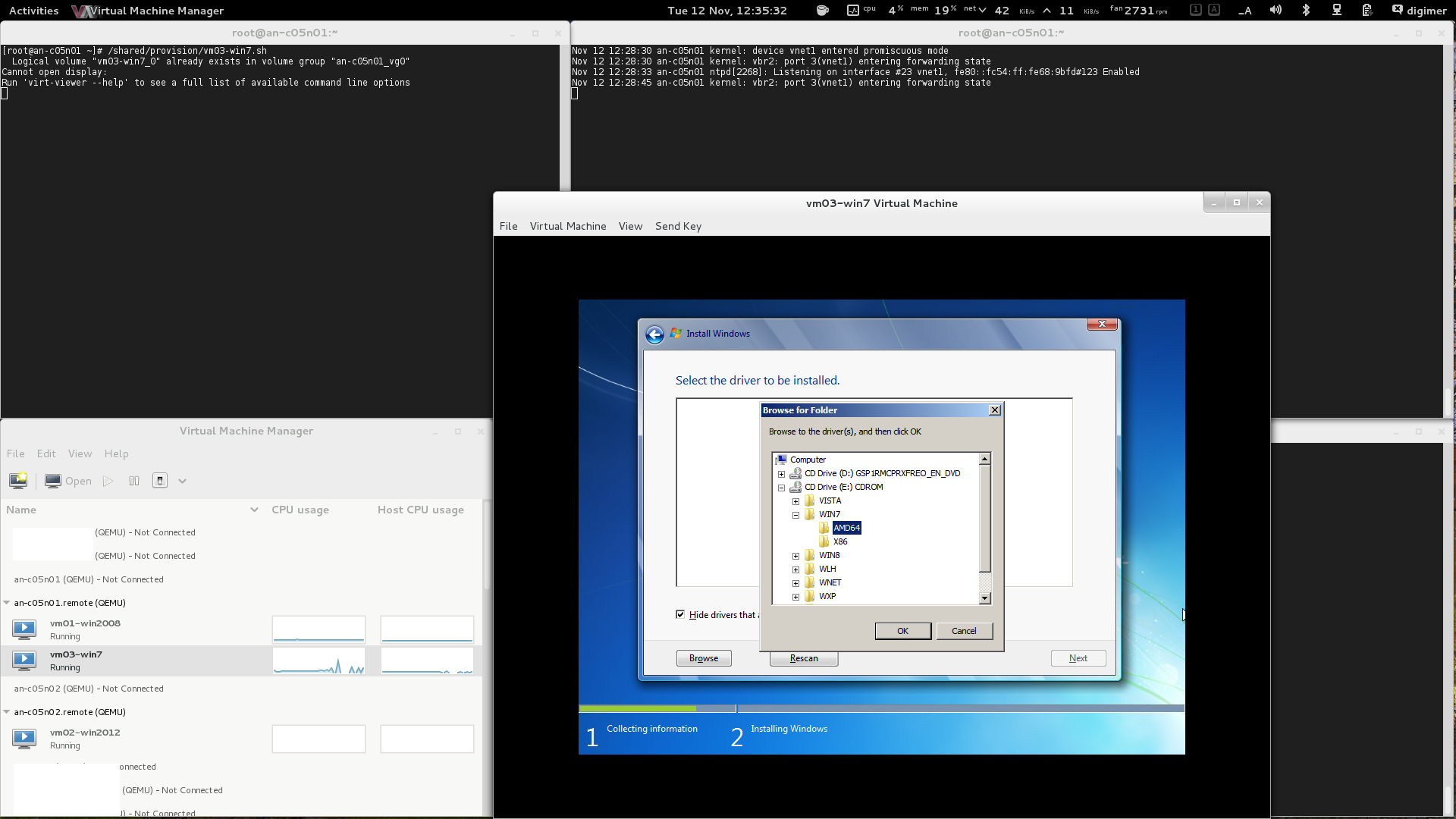Screen dimensions: 1456x819
Task: Open File menu in vm03-win7 window
Action: point(509,226)
